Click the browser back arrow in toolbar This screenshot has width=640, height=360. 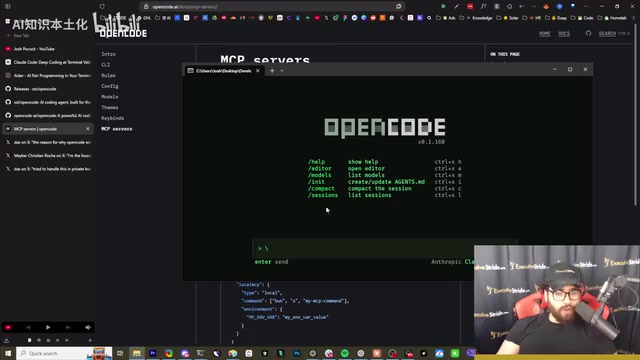click(x=521, y=6)
